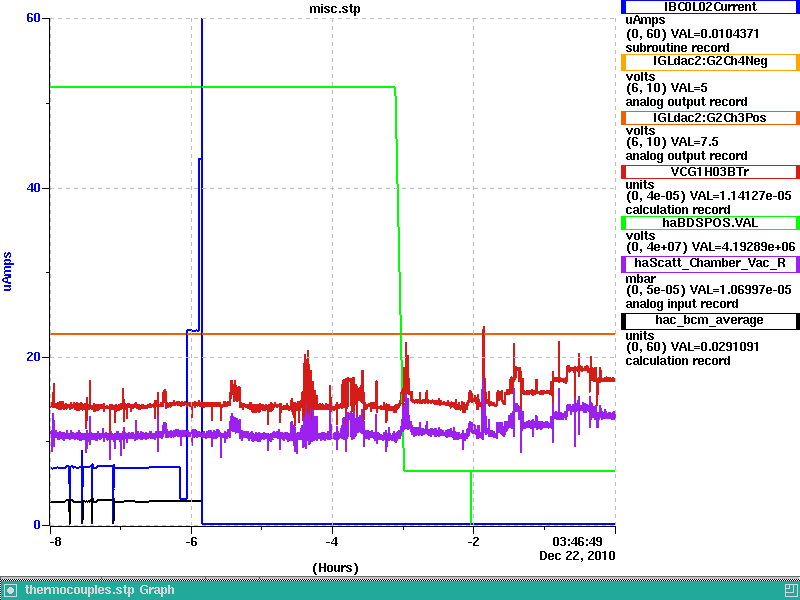The width and height of the screenshot is (800, 600).
Task: Select the haBDSPOS.VAL legend entry
Action: [710, 223]
